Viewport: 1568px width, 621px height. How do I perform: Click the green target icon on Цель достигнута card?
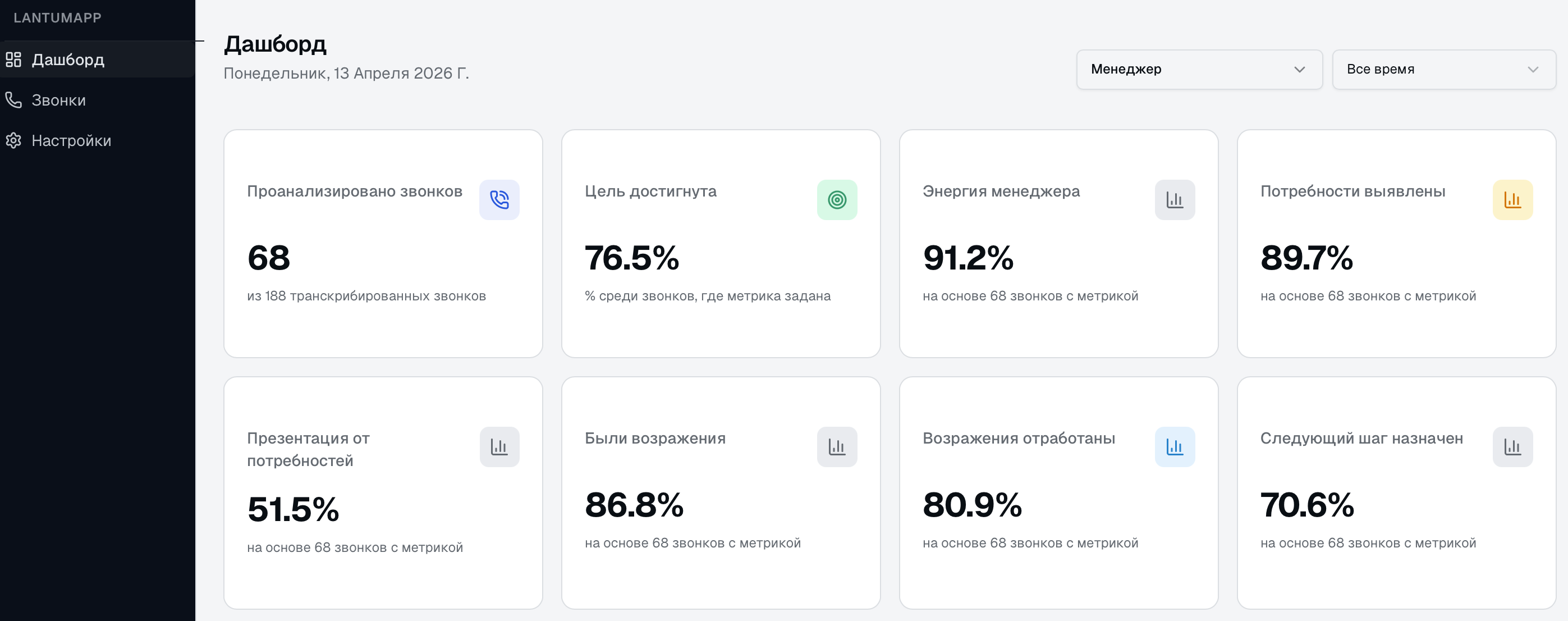[x=837, y=199]
